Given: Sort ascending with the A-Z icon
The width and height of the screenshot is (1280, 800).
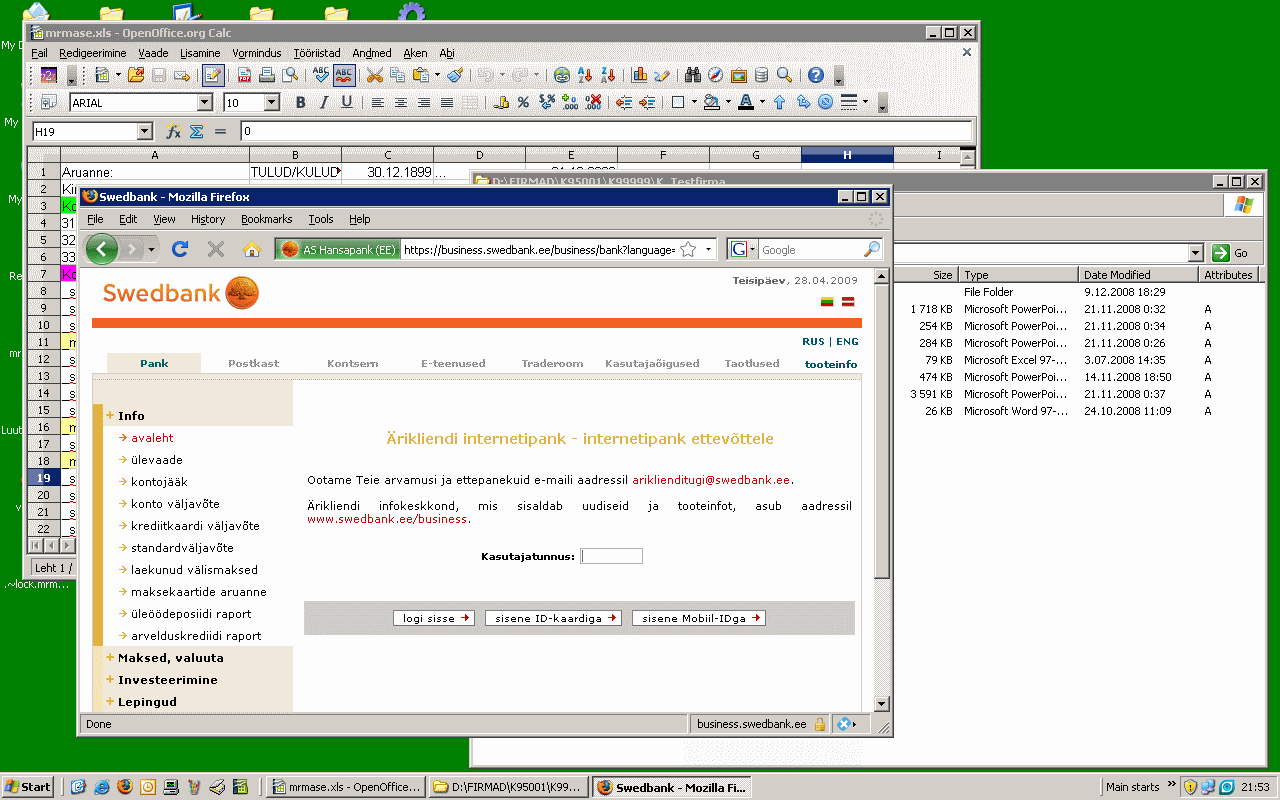Looking at the screenshot, I should [585, 75].
